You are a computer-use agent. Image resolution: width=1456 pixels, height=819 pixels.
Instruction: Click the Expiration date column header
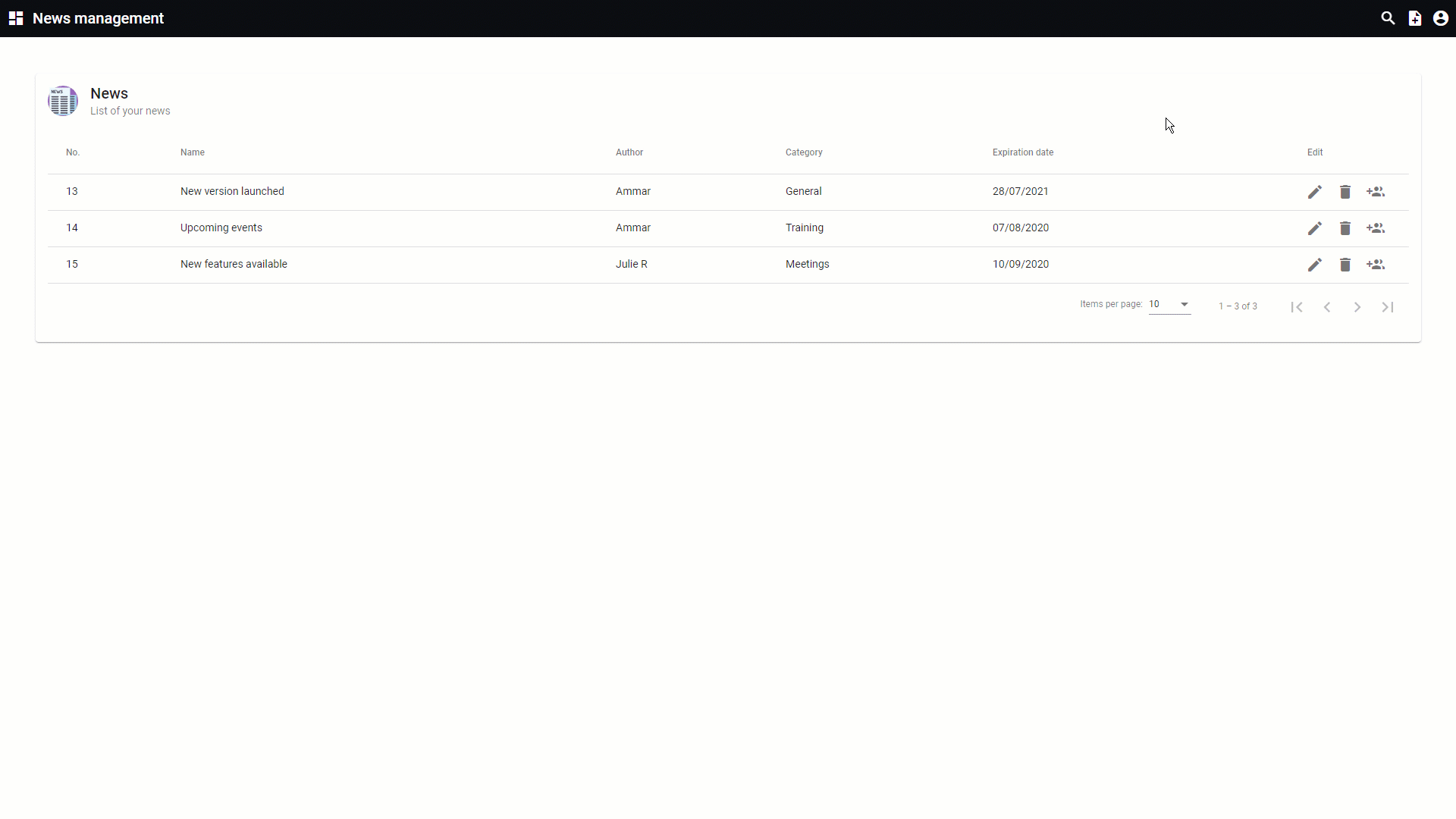(x=1023, y=152)
